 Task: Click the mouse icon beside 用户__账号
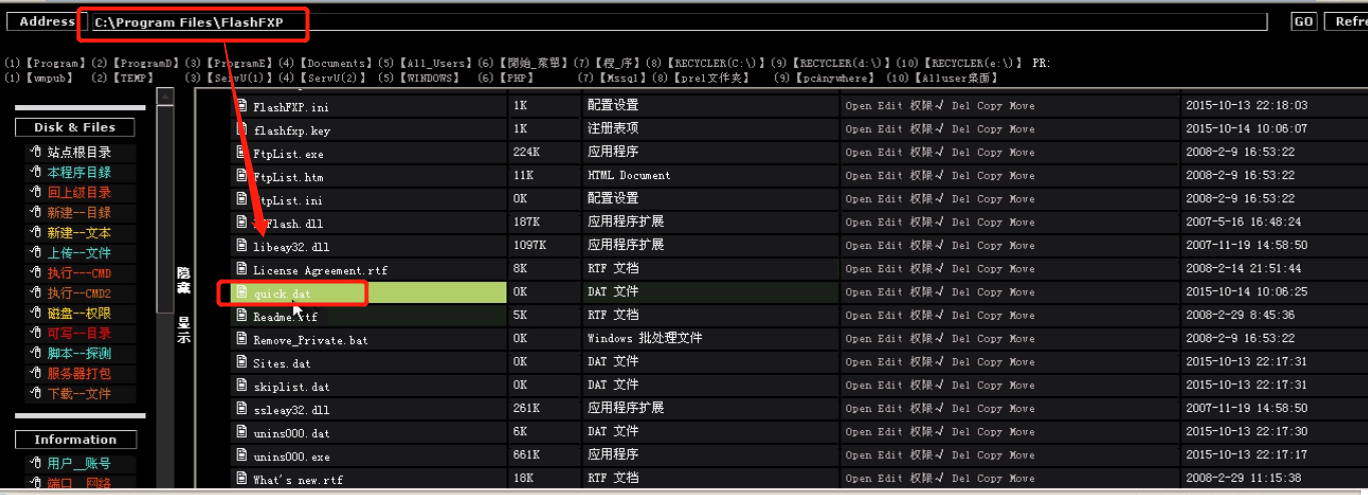click(36, 463)
